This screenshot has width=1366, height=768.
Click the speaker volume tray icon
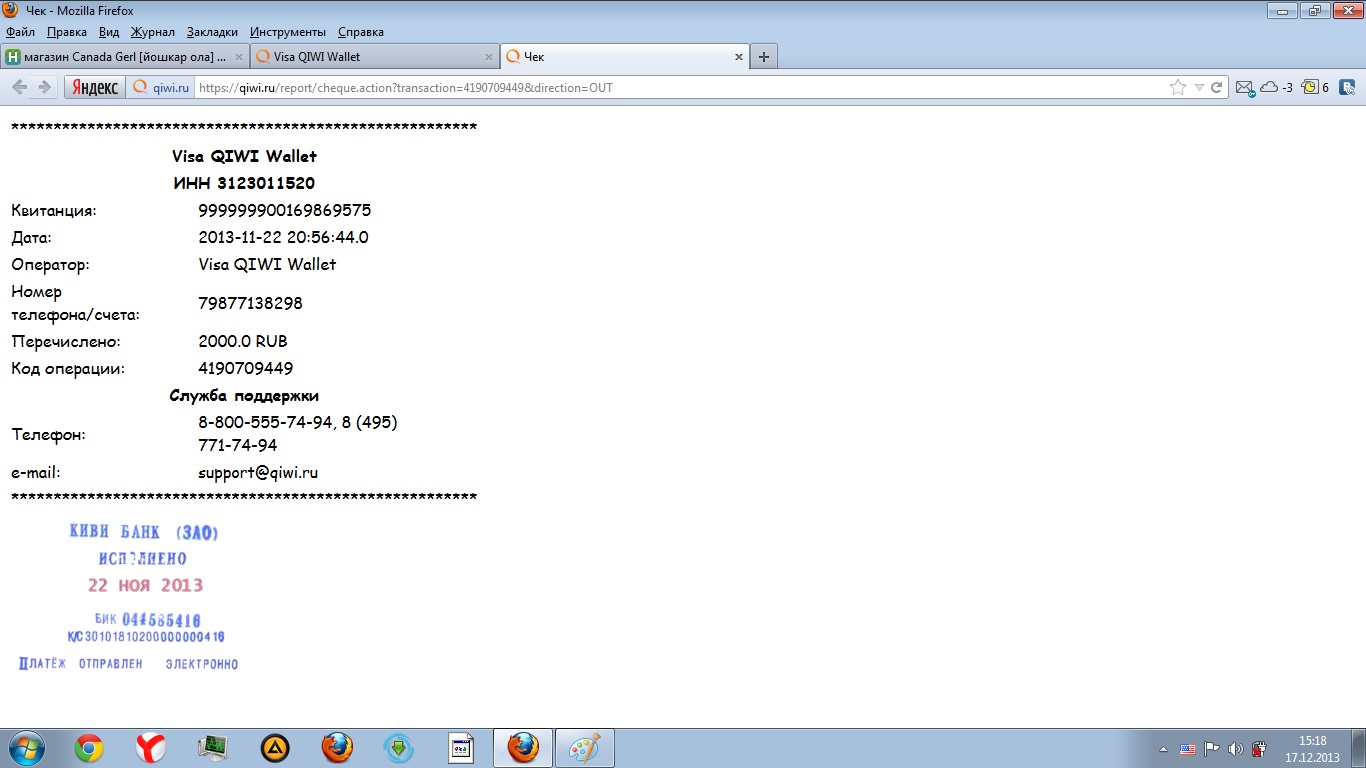tap(1235, 749)
